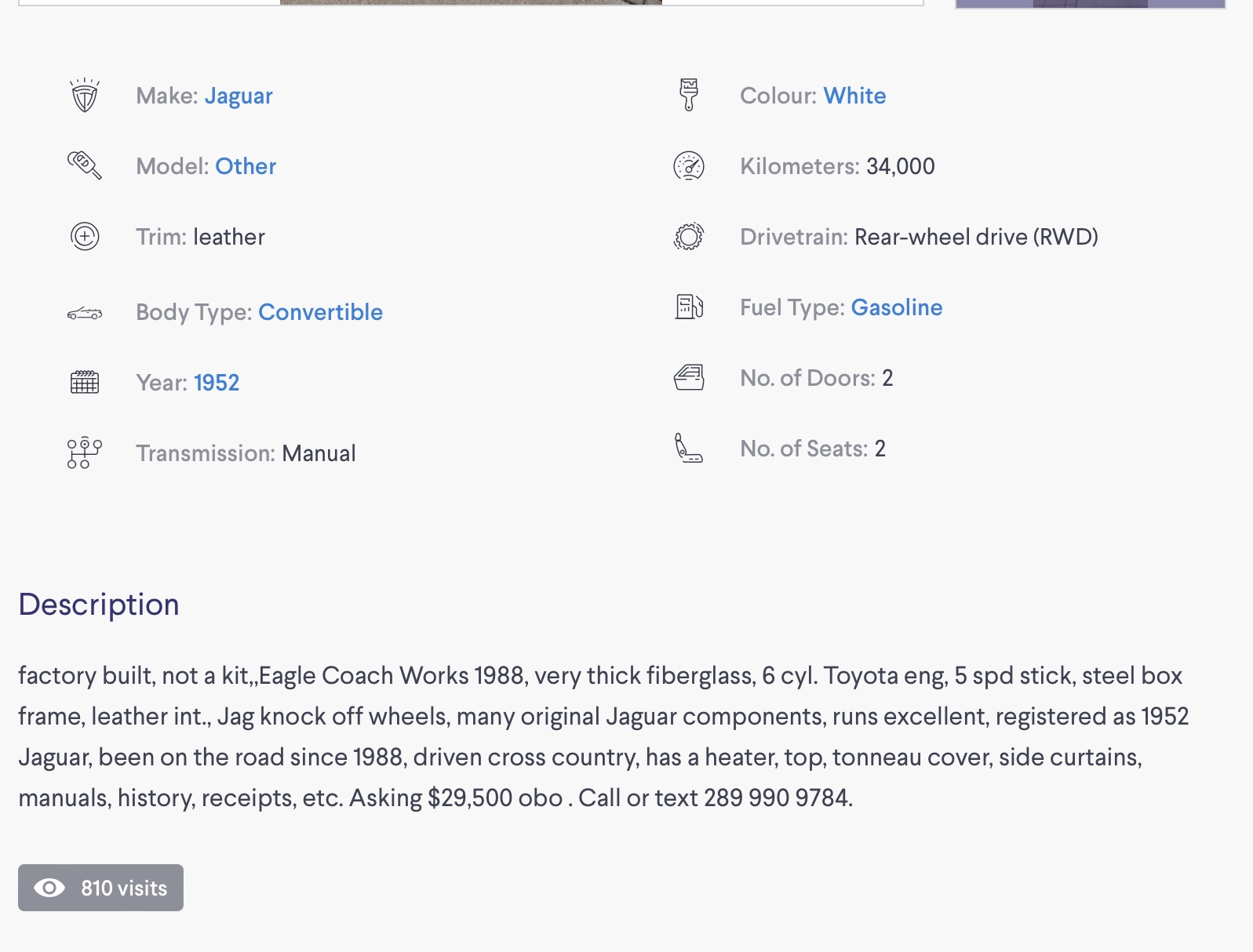Click the Make shield icon
Viewport: 1253px width, 952px height.
(85, 96)
